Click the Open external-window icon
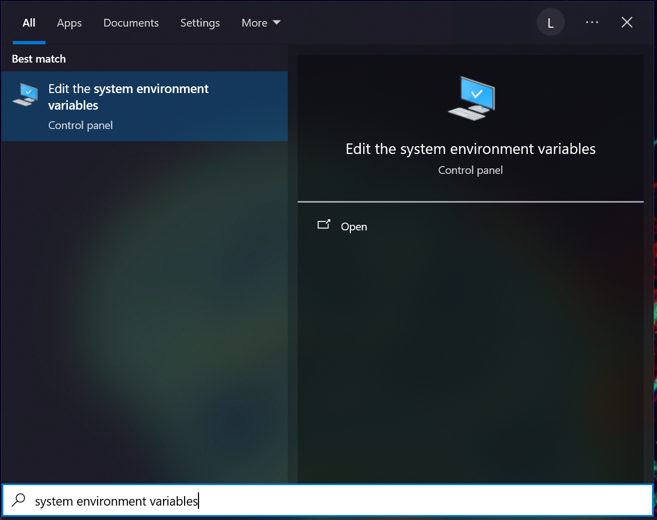 click(x=324, y=225)
